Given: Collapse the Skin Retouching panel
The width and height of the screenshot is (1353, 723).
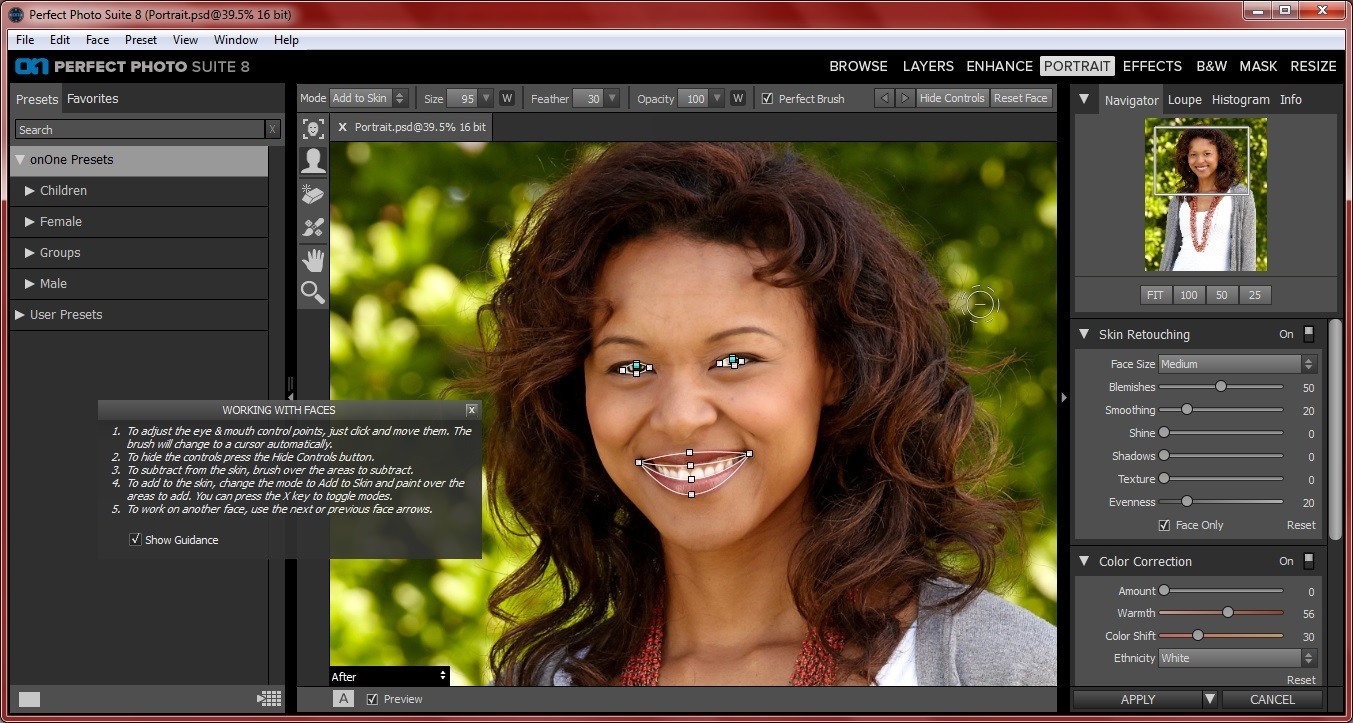Looking at the screenshot, I should pos(1084,334).
